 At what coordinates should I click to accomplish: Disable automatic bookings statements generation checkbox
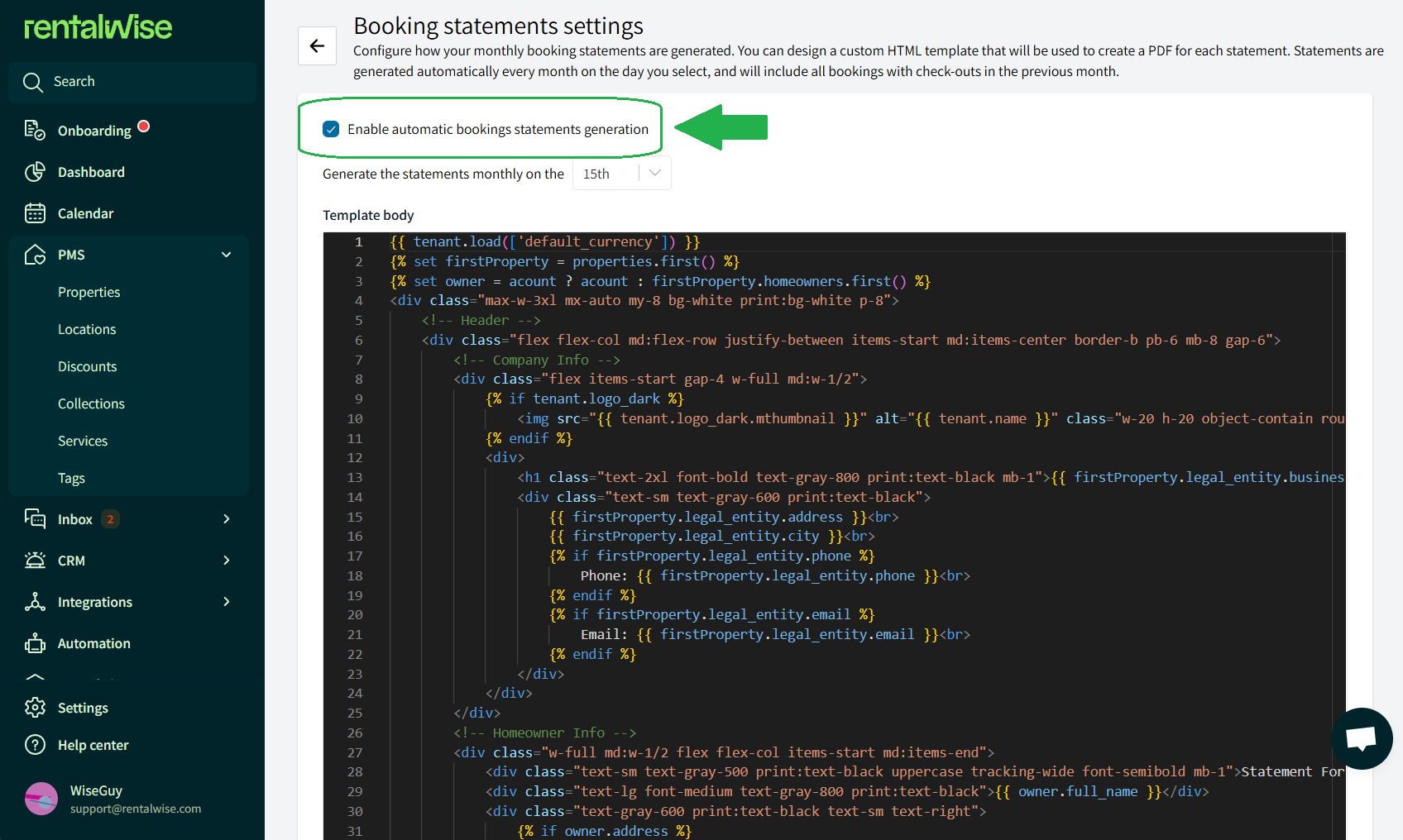(x=331, y=129)
